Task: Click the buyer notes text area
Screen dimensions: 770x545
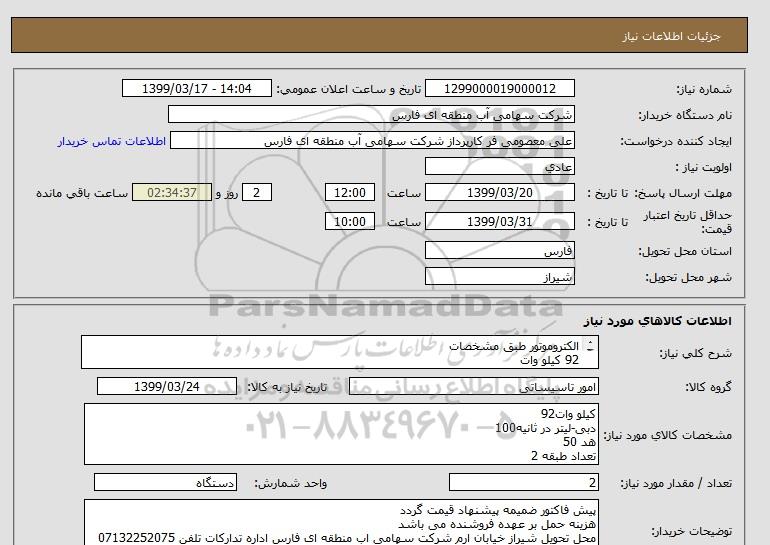Action: click(341, 522)
